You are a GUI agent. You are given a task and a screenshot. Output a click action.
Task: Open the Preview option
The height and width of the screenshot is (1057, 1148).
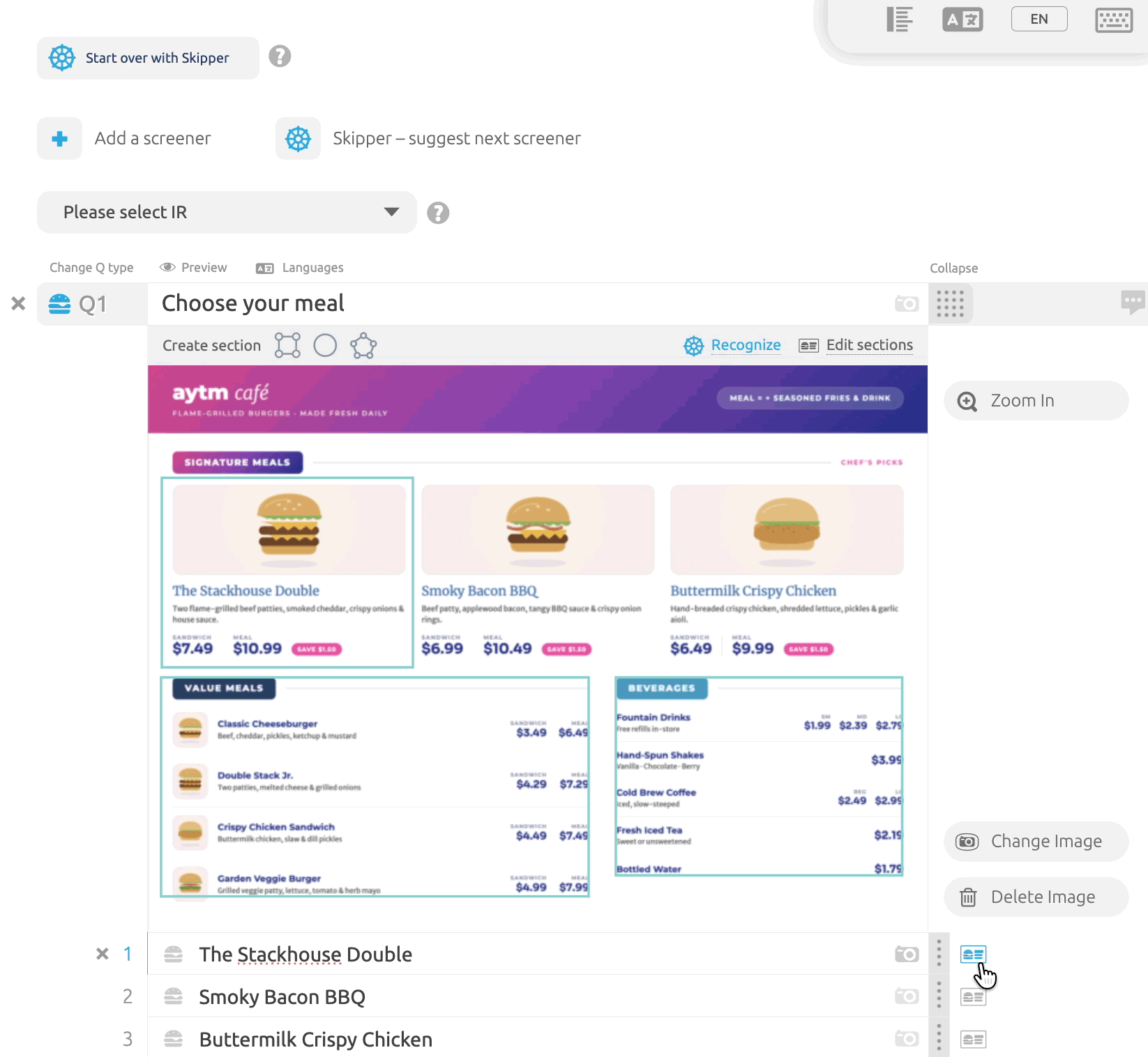point(193,268)
